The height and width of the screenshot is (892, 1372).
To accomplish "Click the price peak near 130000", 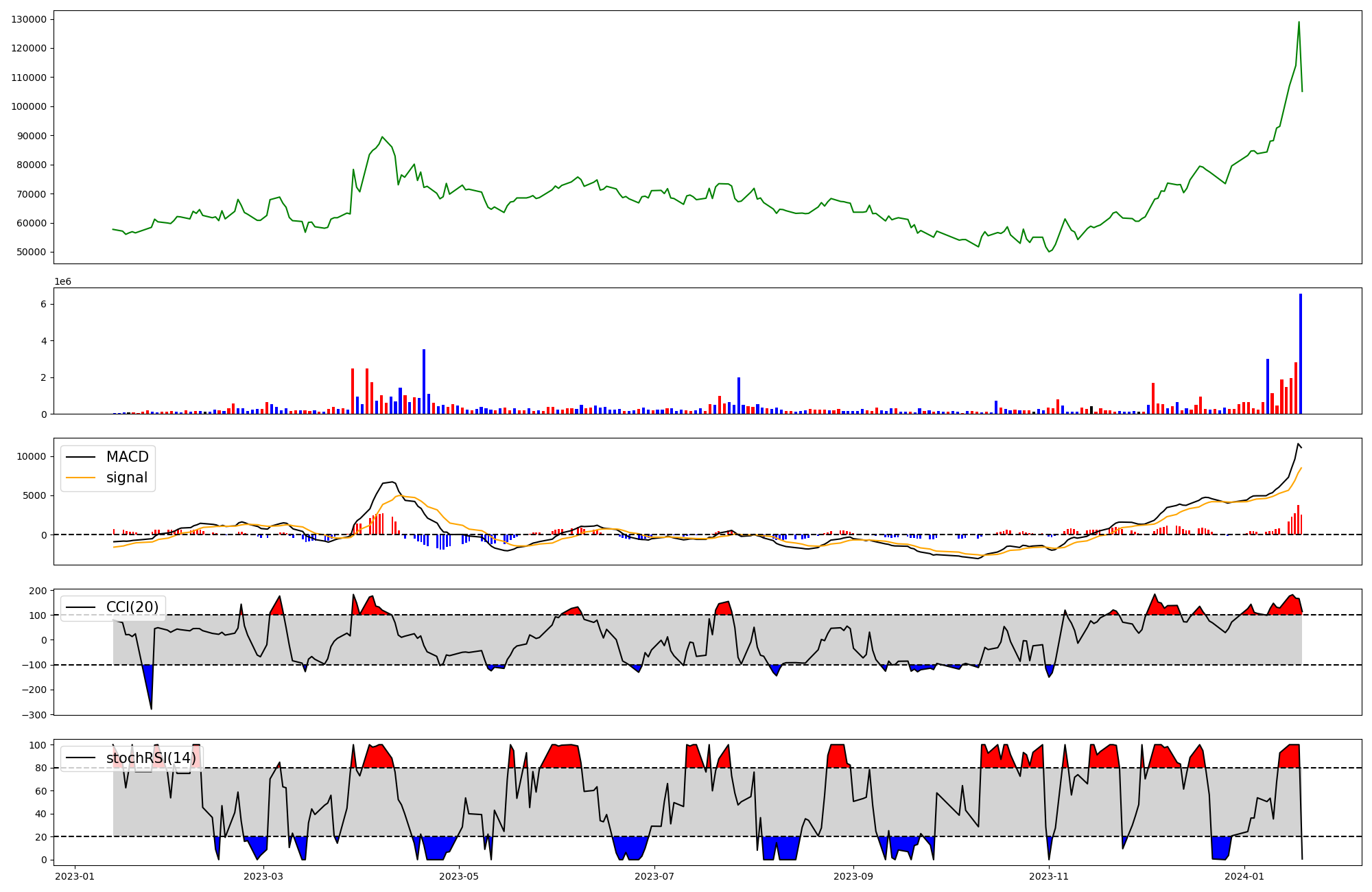I will (1299, 22).
